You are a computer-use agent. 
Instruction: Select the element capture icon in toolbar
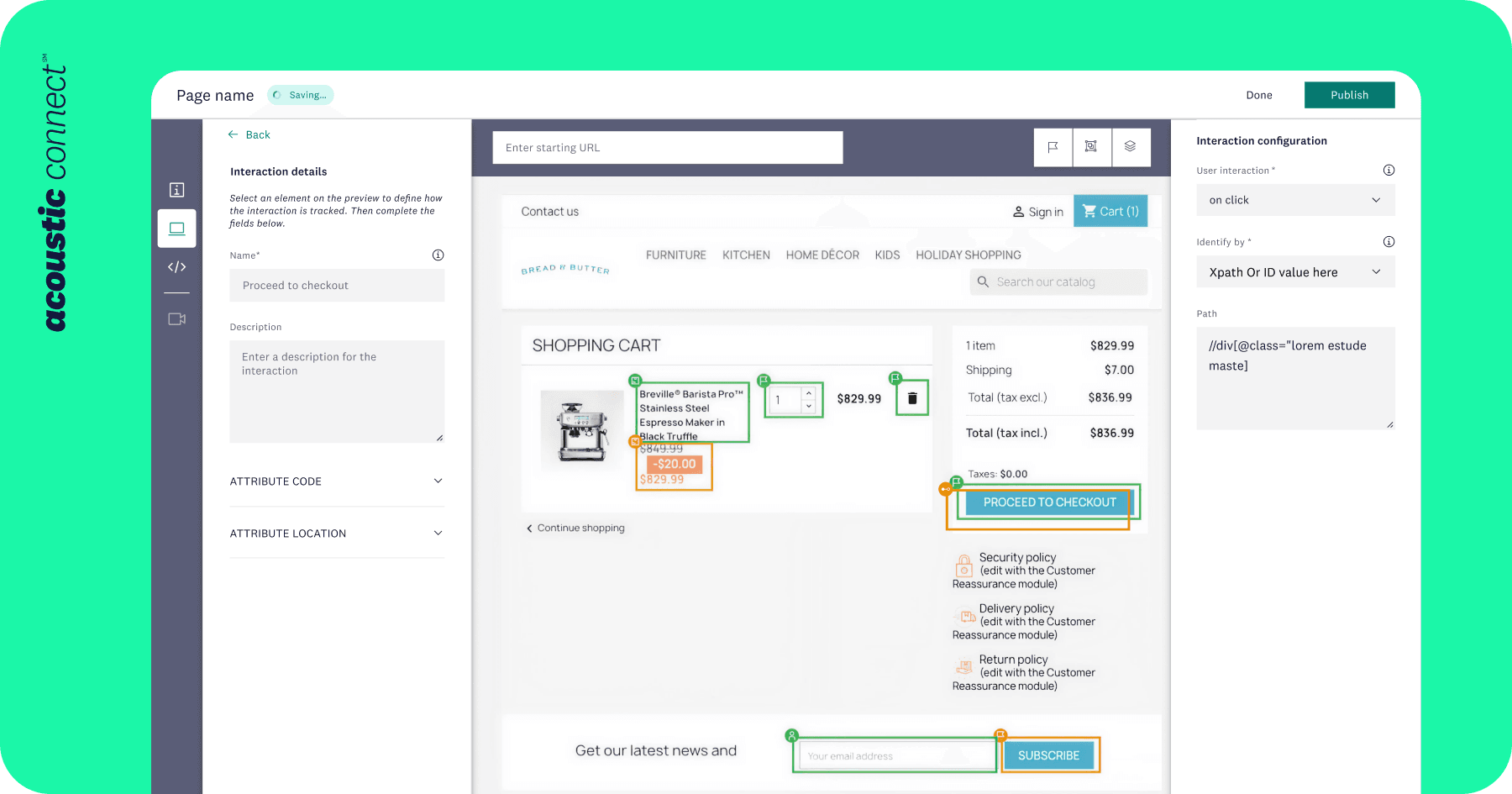click(x=1091, y=147)
